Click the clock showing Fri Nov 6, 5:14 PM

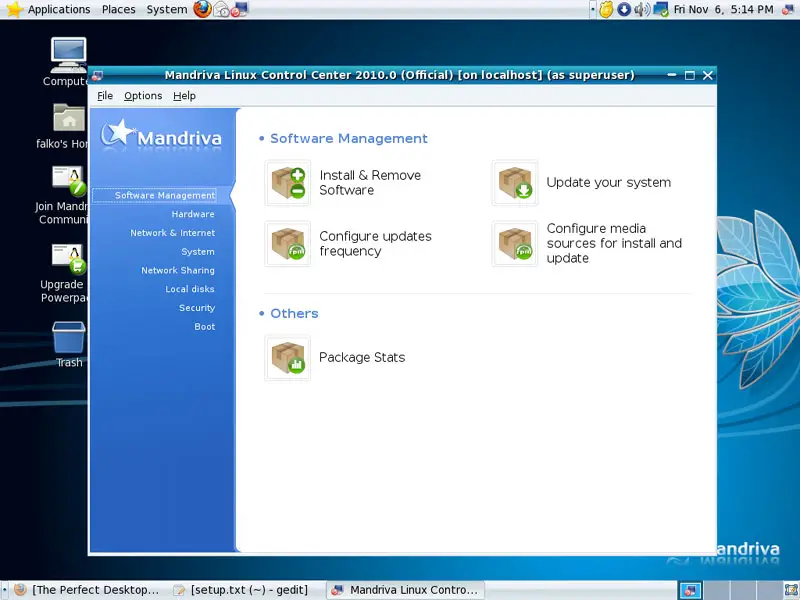pos(723,9)
